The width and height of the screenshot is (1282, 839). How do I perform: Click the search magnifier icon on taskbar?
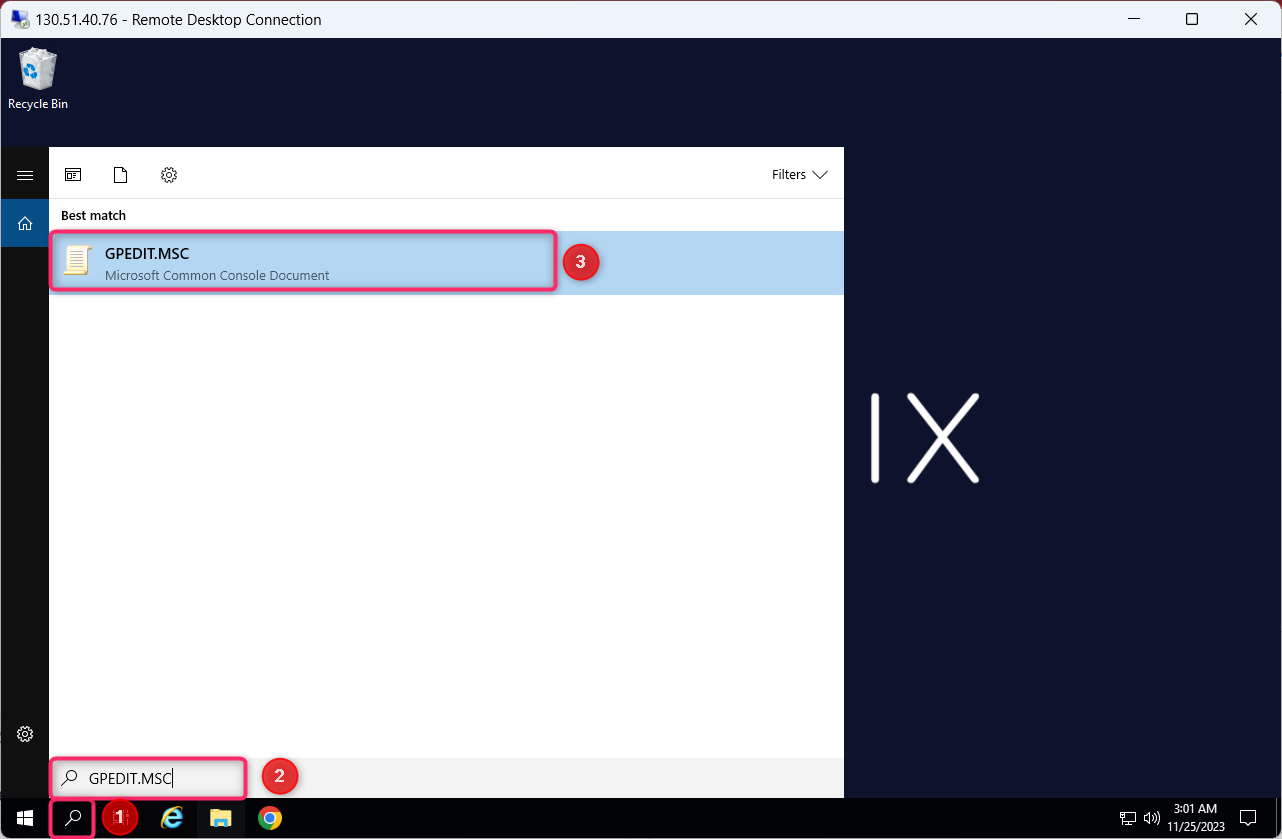coord(71,818)
